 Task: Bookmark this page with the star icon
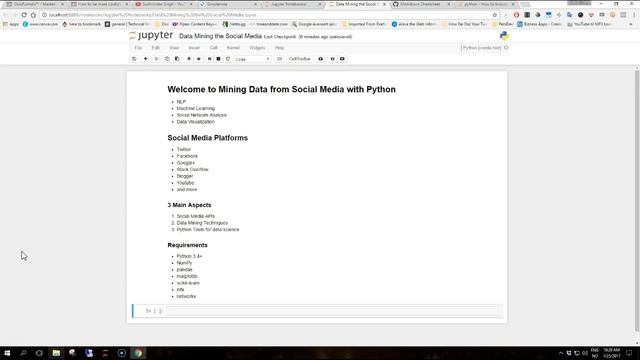(x=495, y=15)
